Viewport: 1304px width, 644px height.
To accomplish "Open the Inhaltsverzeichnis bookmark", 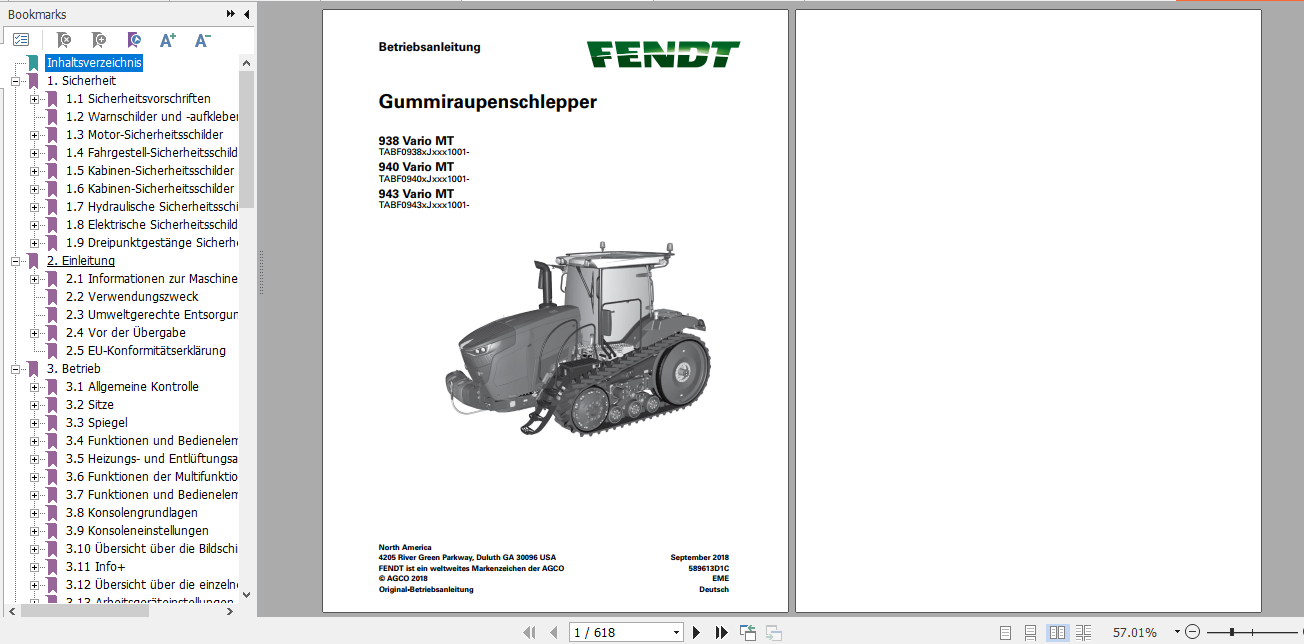I will pos(94,63).
